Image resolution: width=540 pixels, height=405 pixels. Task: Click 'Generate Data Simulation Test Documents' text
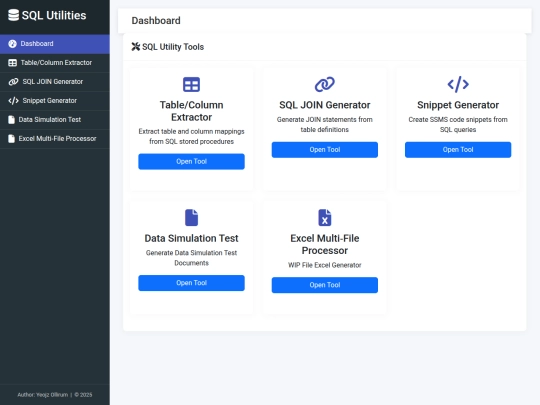(x=191, y=258)
